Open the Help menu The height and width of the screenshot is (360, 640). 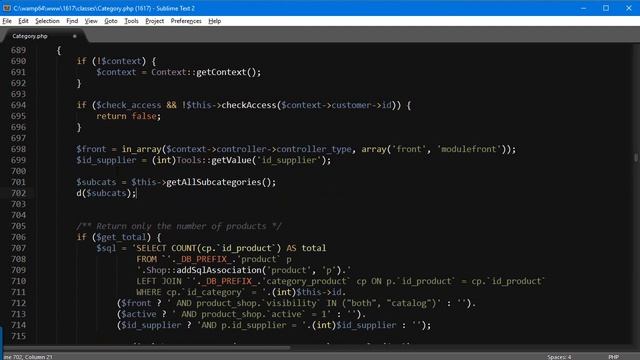coord(214,21)
